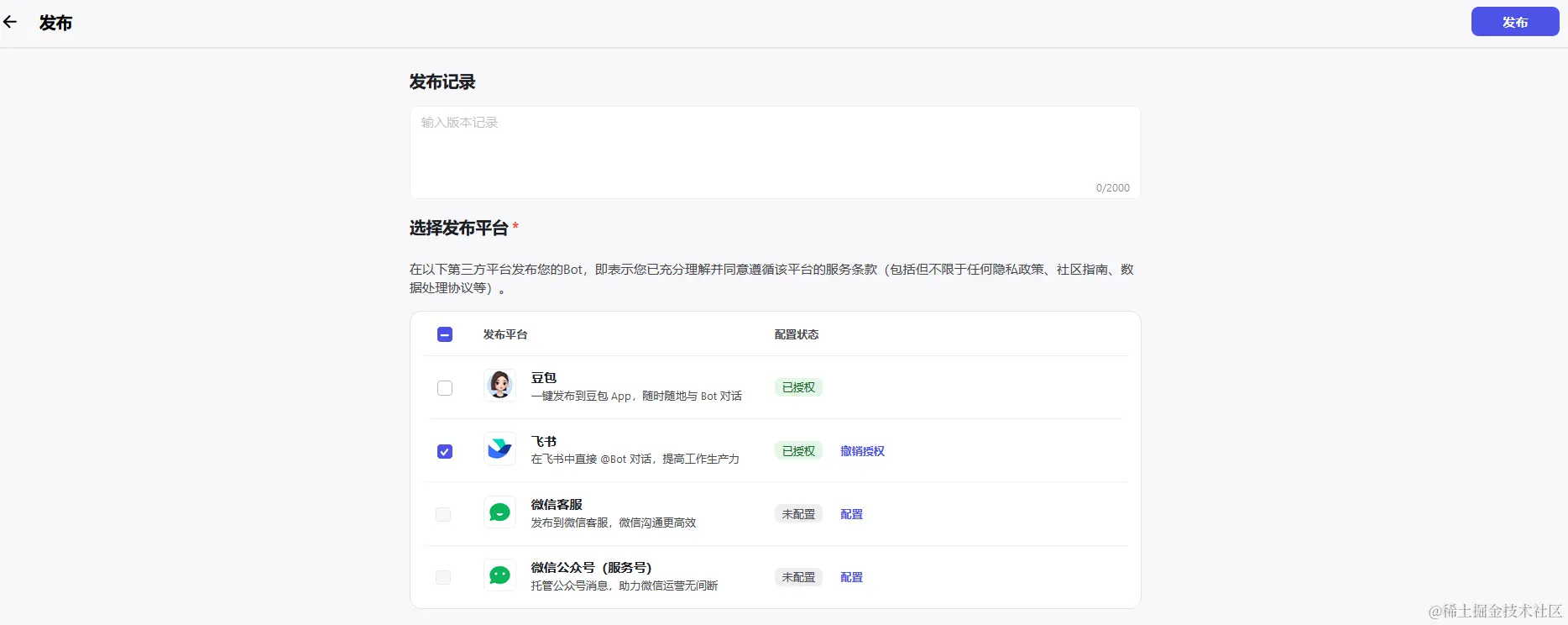Click the 配置状态 column header
1568x625 pixels.
point(797,334)
